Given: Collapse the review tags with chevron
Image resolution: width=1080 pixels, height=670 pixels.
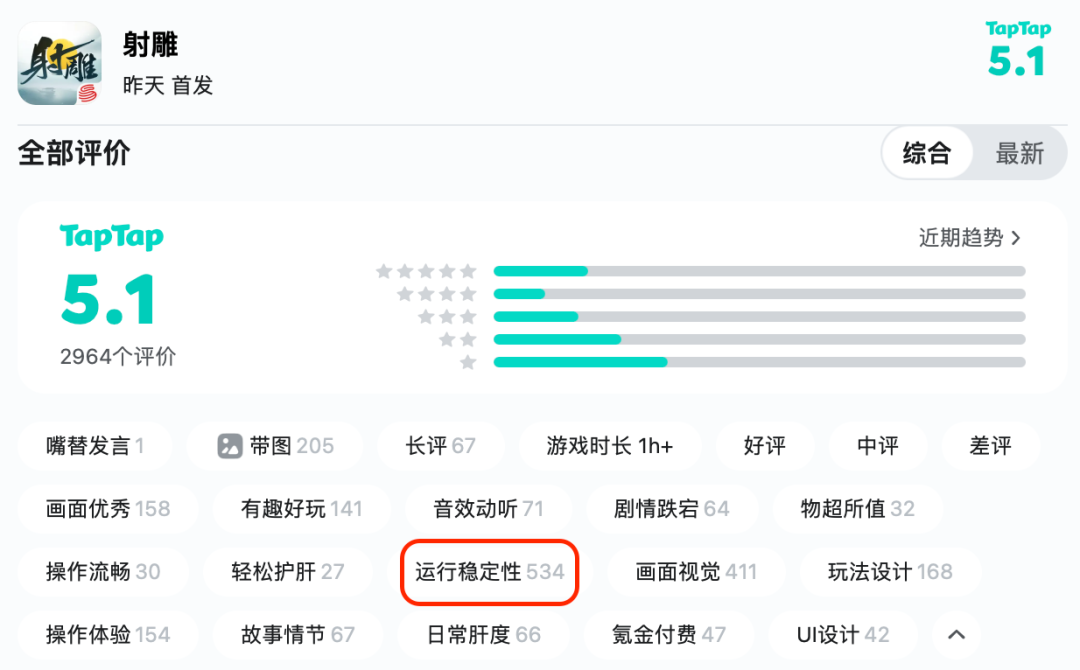Looking at the screenshot, I should coord(956,634).
